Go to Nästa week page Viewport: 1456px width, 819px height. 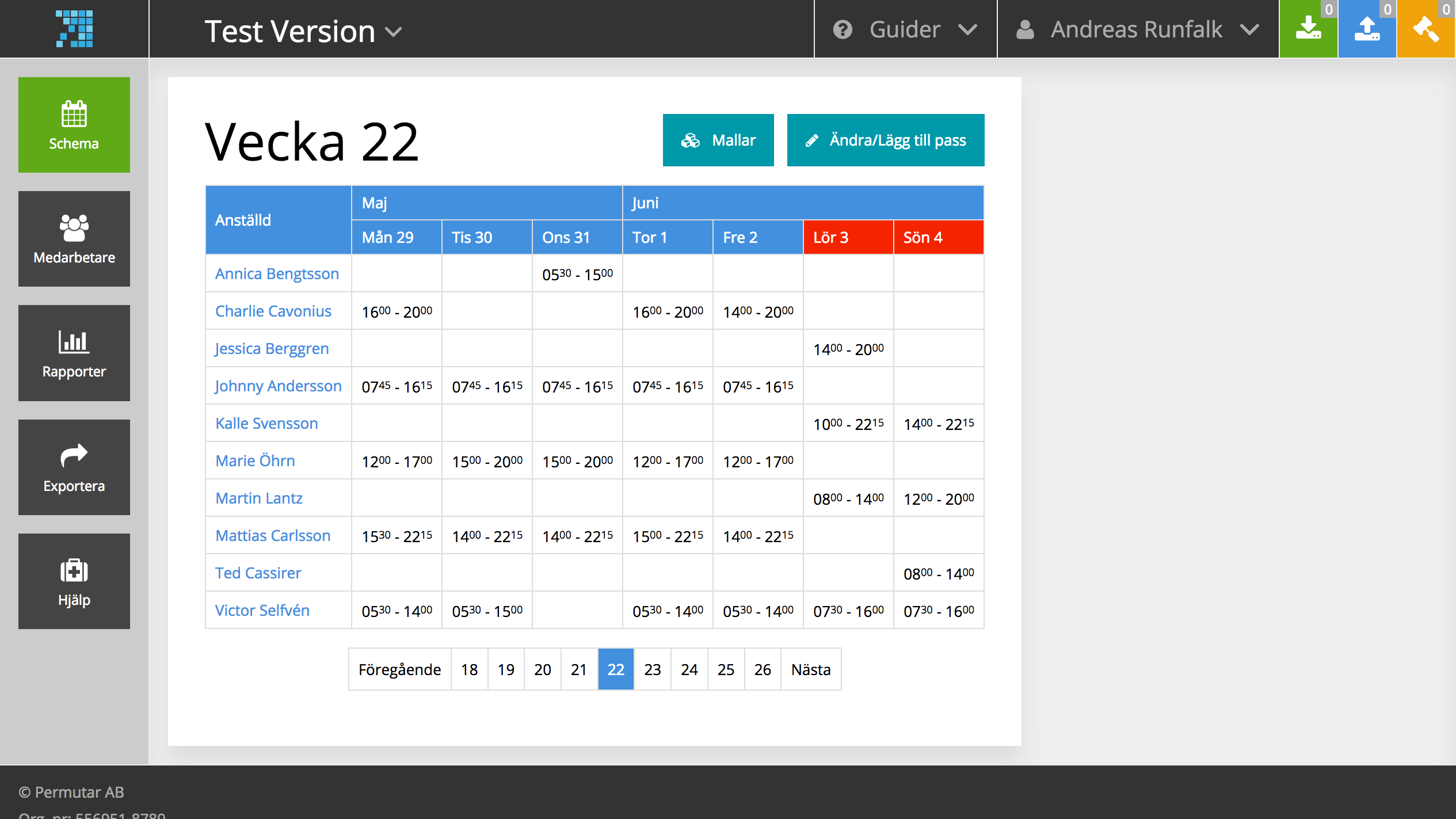(x=811, y=669)
